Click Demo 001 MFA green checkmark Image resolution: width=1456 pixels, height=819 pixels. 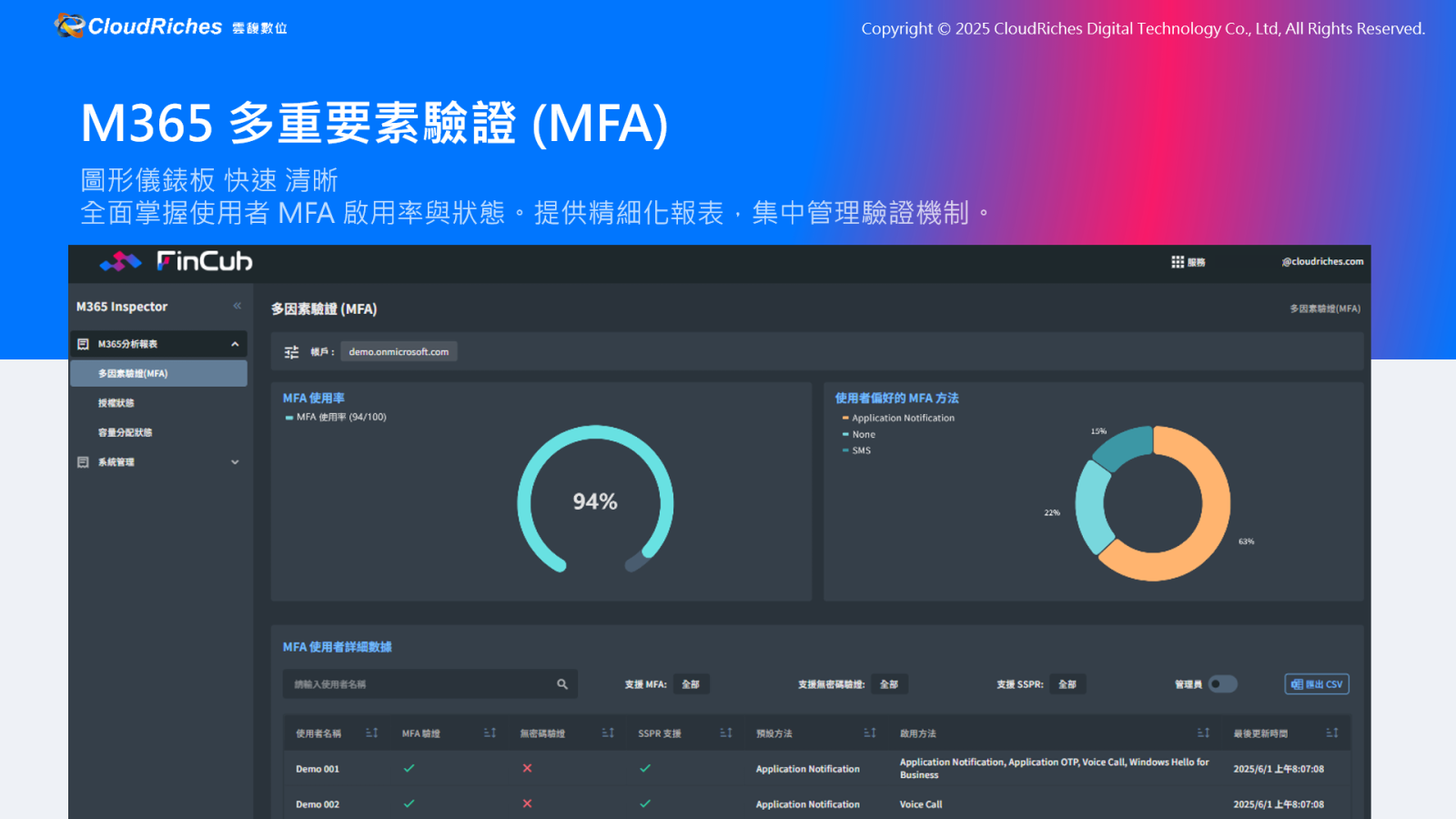pyautogui.click(x=409, y=769)
